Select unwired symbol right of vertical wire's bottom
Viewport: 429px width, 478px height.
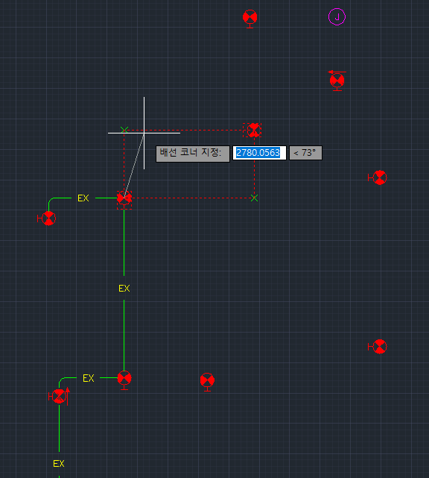(207, 381)
